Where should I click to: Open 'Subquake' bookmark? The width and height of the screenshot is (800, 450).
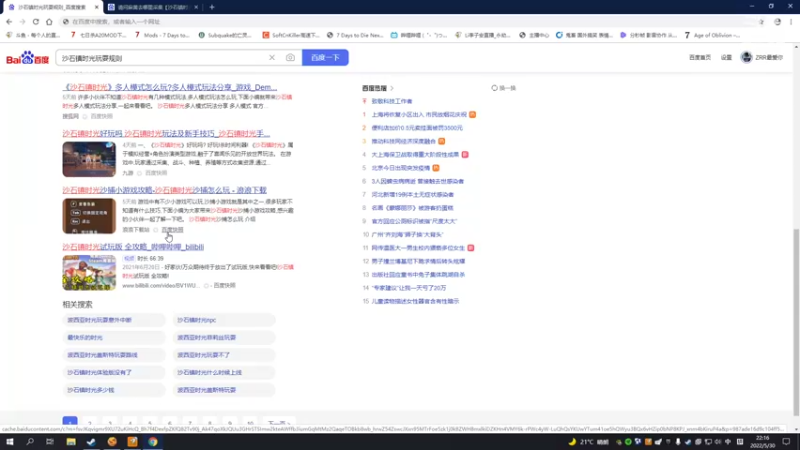(x=225, y=35)
